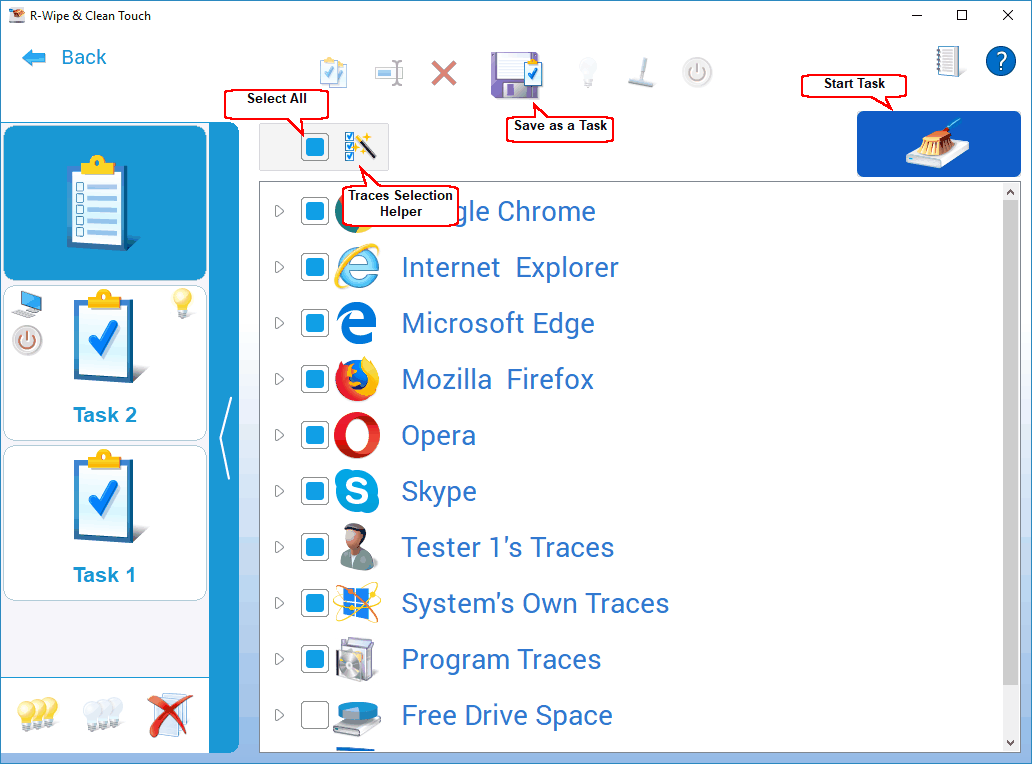Image resolution: width=1032 pixels, height=764 pixels.
Task: Check the Free Drive Space checkbox
Action: click(x=315, y=715)
